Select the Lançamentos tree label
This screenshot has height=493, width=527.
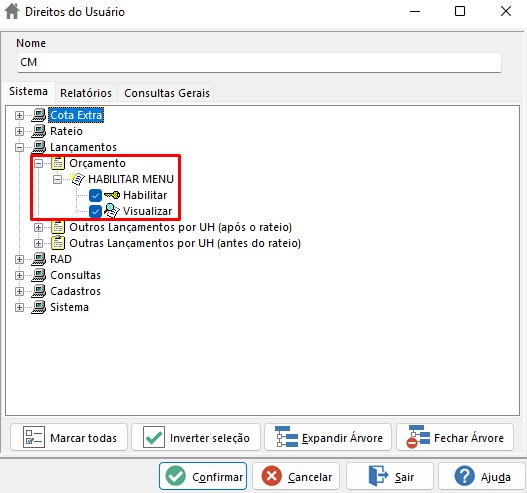tap(83, 147)
